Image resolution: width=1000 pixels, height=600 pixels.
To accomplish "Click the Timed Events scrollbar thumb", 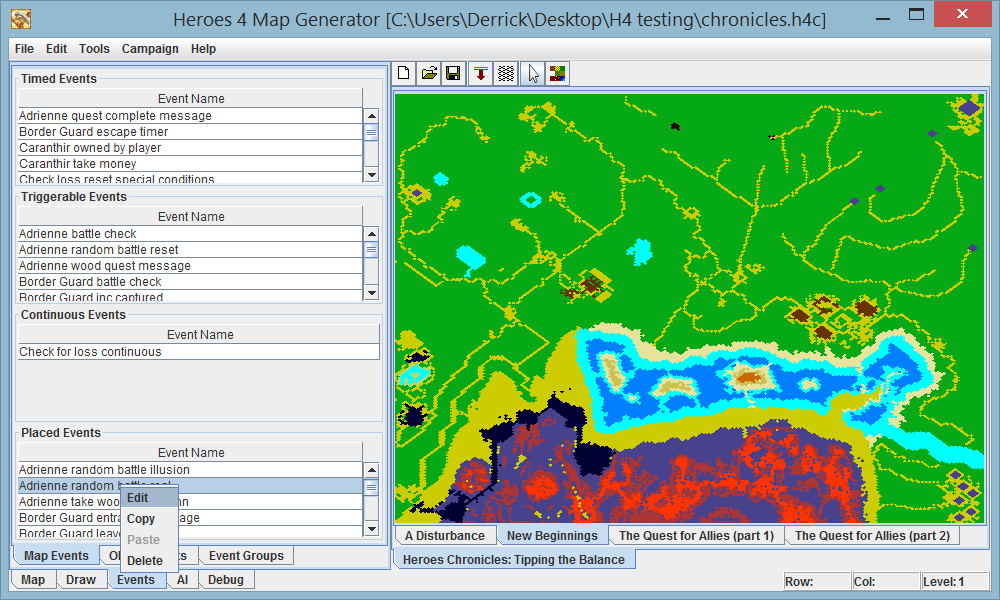I will 371,132.
